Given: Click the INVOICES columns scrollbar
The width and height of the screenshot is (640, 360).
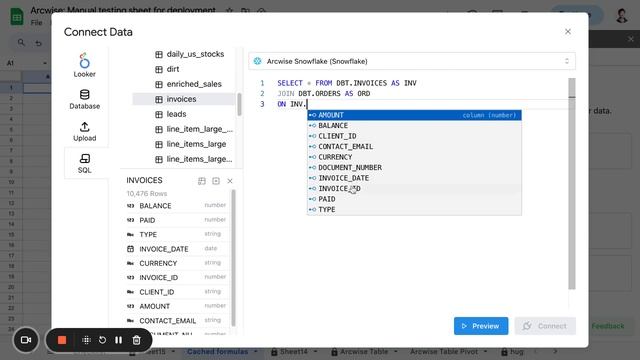Looking at the screenshot, I should pos(233,258).
